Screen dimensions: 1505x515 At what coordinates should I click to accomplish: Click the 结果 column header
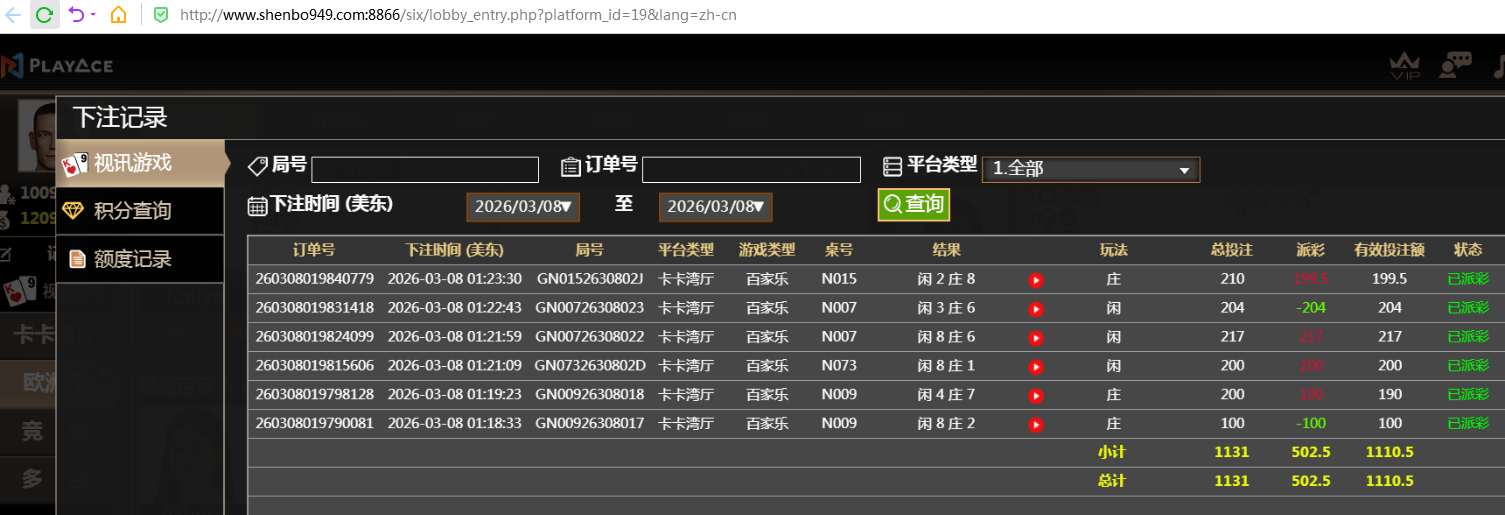tap(946, 250)
